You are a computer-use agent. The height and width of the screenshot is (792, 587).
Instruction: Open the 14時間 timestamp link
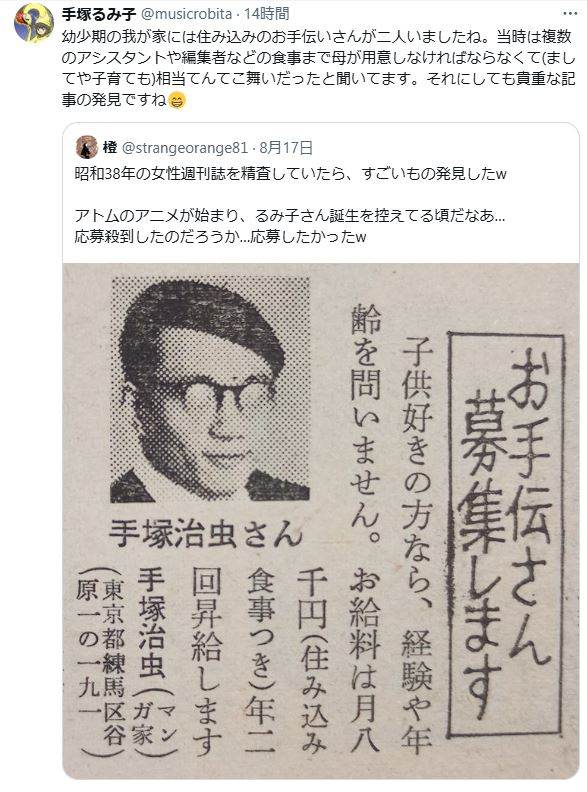(266, 14)
